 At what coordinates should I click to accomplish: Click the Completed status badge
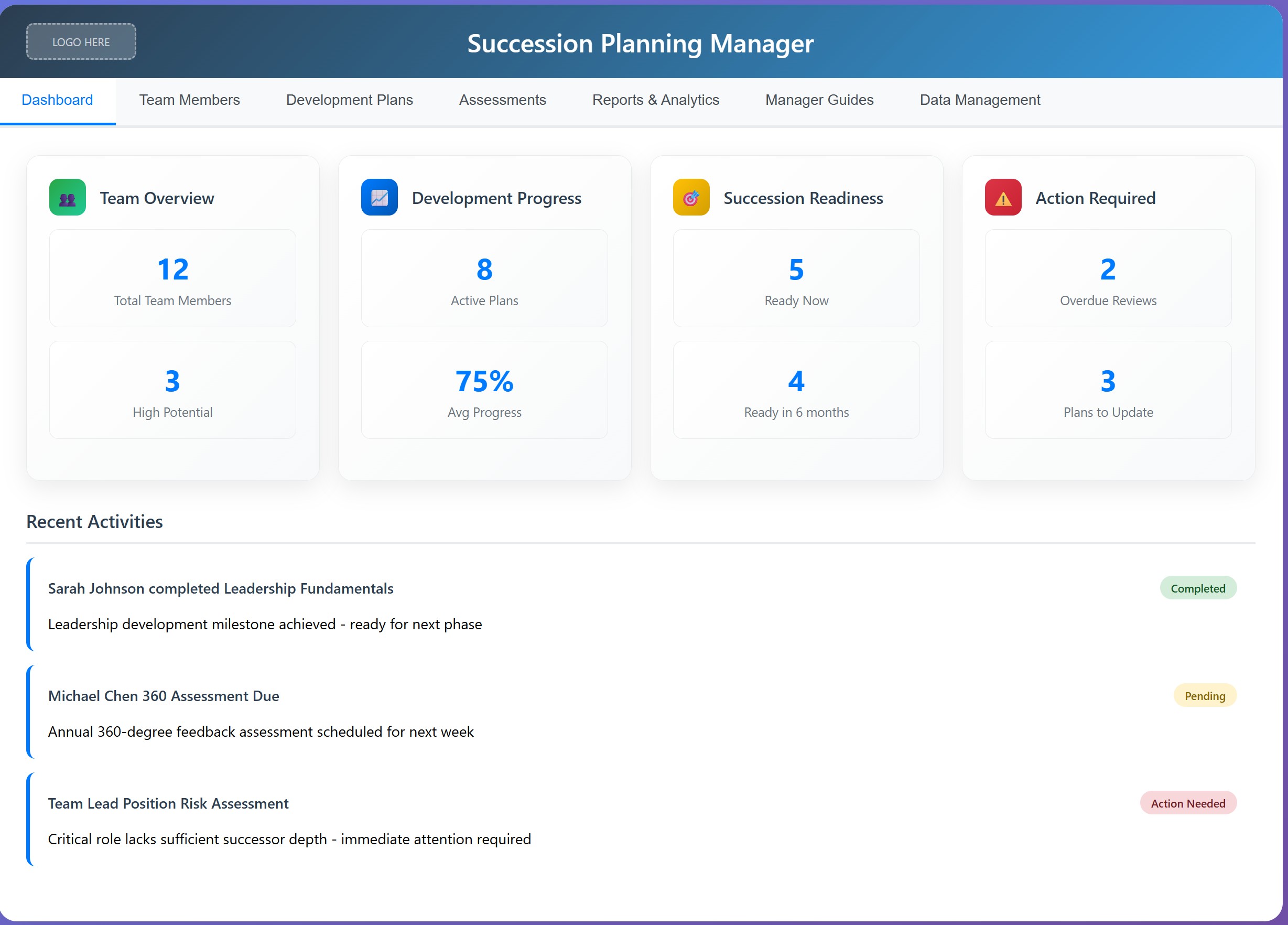tap(1198, 588)
